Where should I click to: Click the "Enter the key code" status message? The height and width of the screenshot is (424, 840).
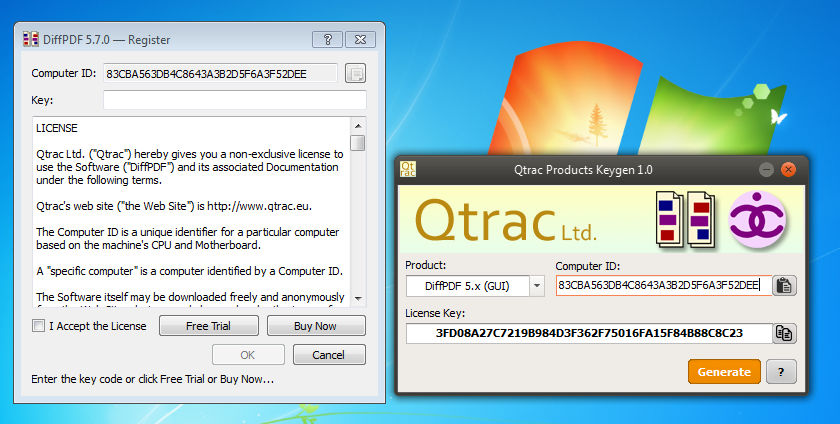tap(153, 379)
